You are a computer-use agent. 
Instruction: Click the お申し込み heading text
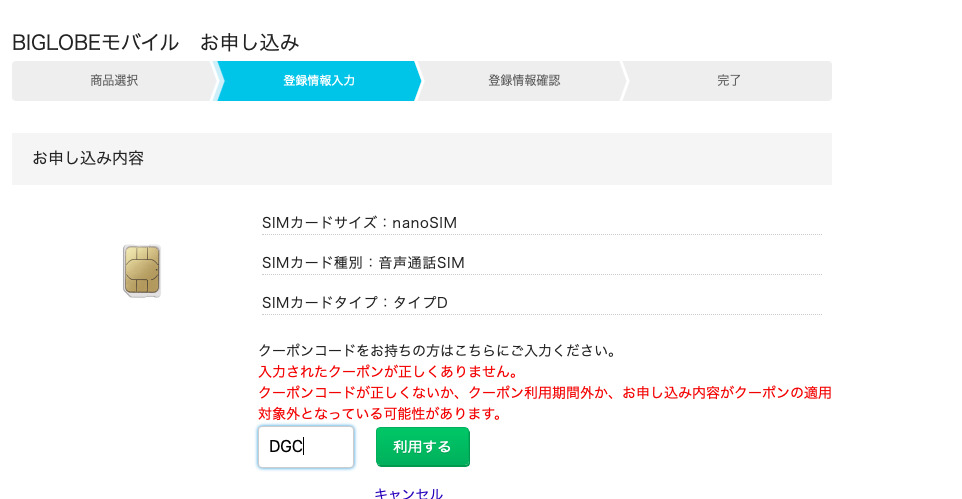(x=249, y=42)
